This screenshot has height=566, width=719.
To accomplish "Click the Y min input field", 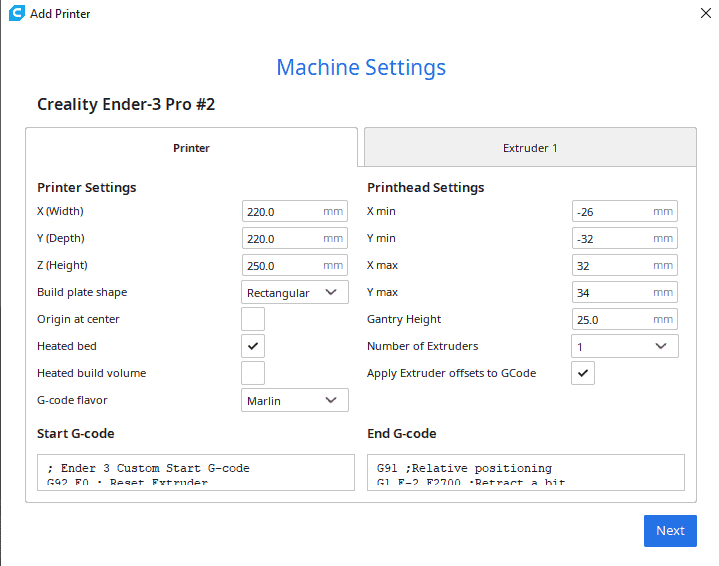I will (625, 239).
